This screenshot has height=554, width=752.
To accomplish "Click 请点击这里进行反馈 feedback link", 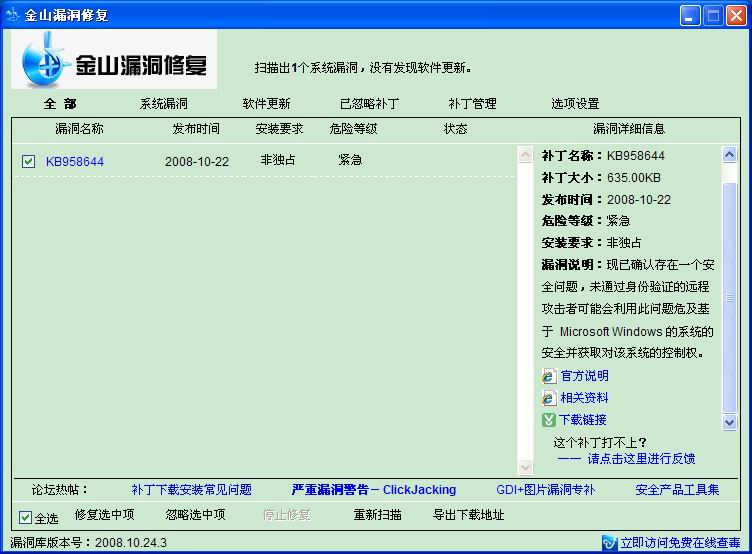I will tap(641, 459).
